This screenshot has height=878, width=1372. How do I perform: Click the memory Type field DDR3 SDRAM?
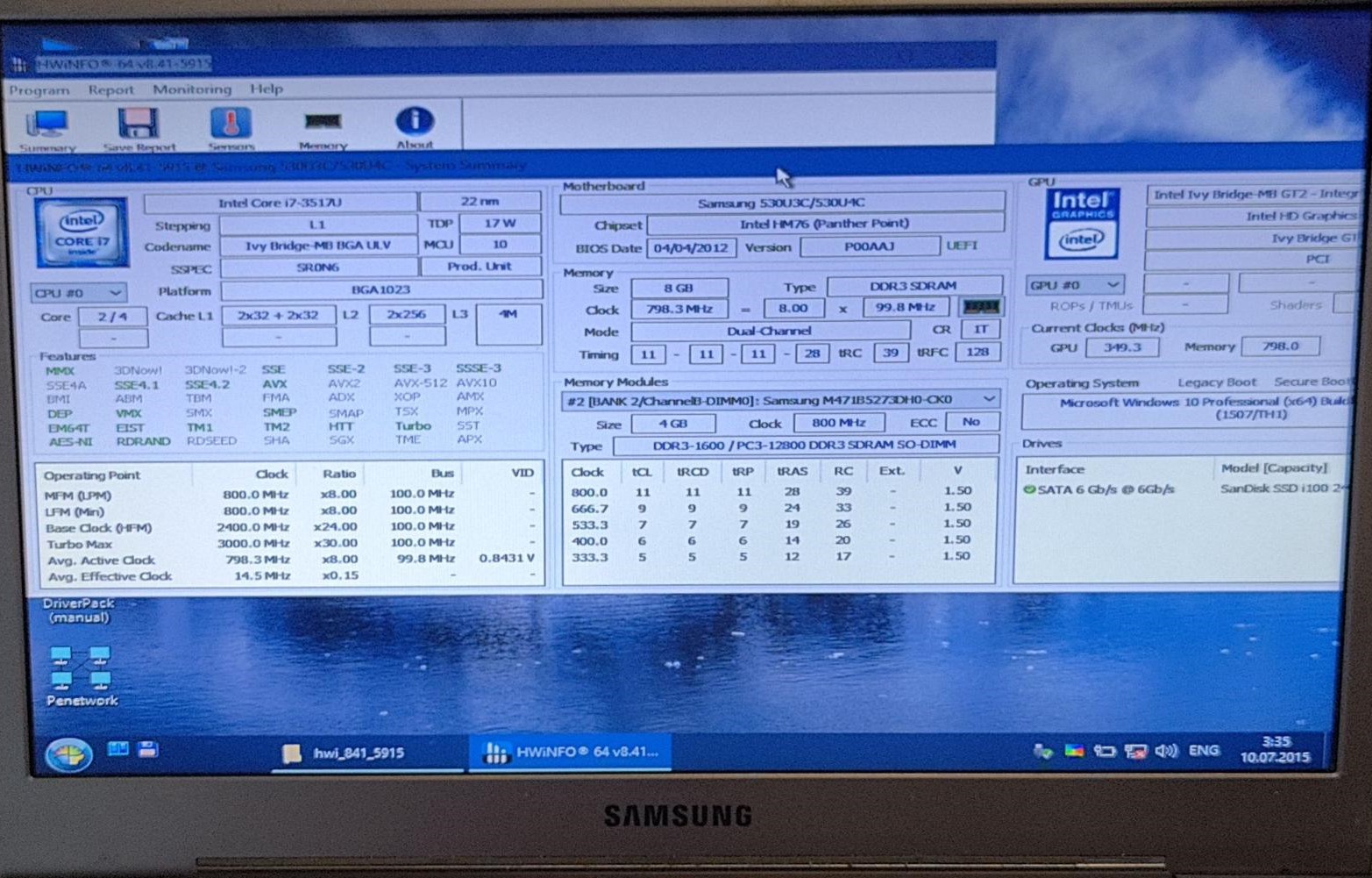click(x=913, y=286)
